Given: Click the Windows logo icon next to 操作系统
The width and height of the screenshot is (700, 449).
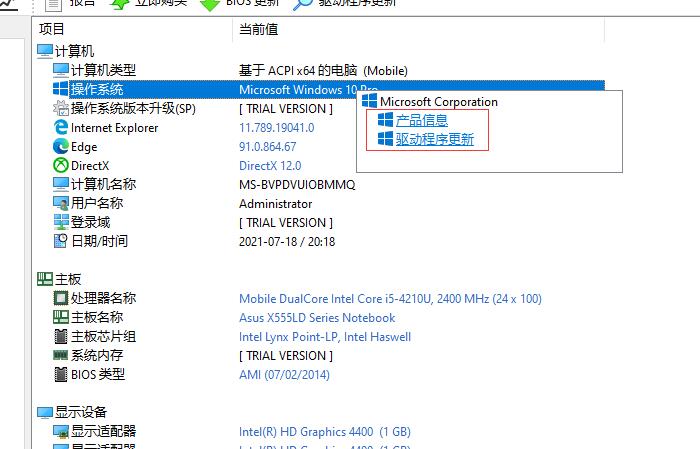Looking at the screenshot, I should tap(61, 89).
